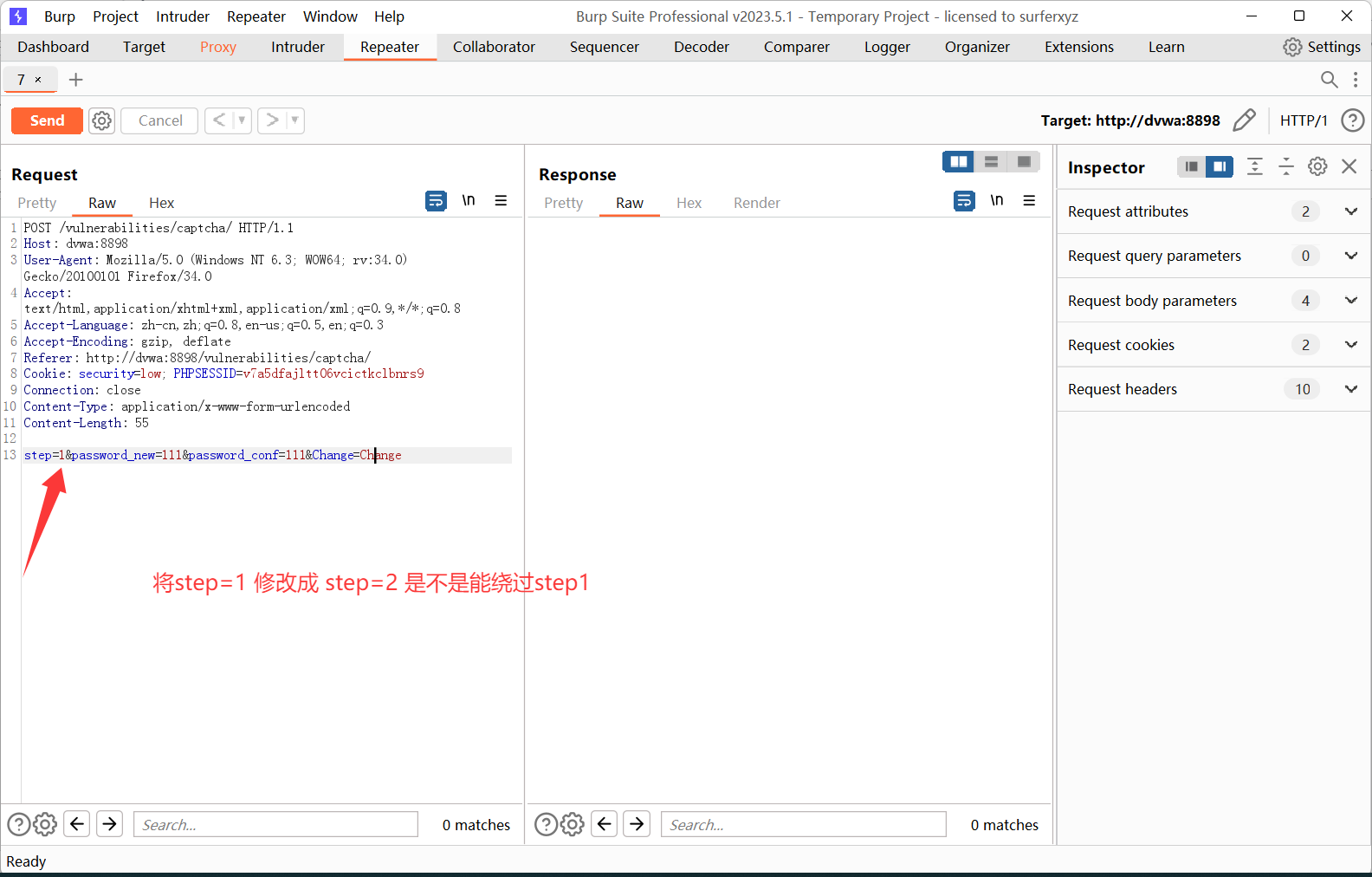Screen dimensions: 1372x877
Task: Click the Cancel button
Action: pos(160,120)
